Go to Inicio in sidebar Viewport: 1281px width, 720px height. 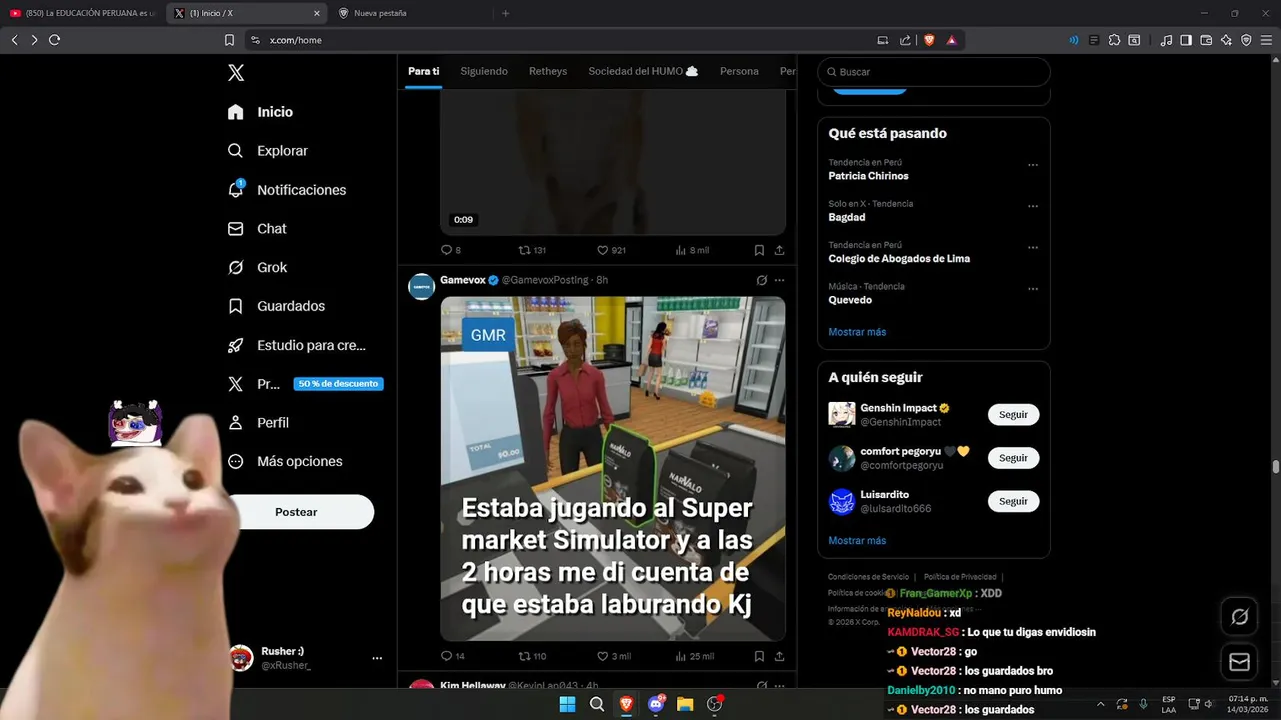click(x=261, y=112)
